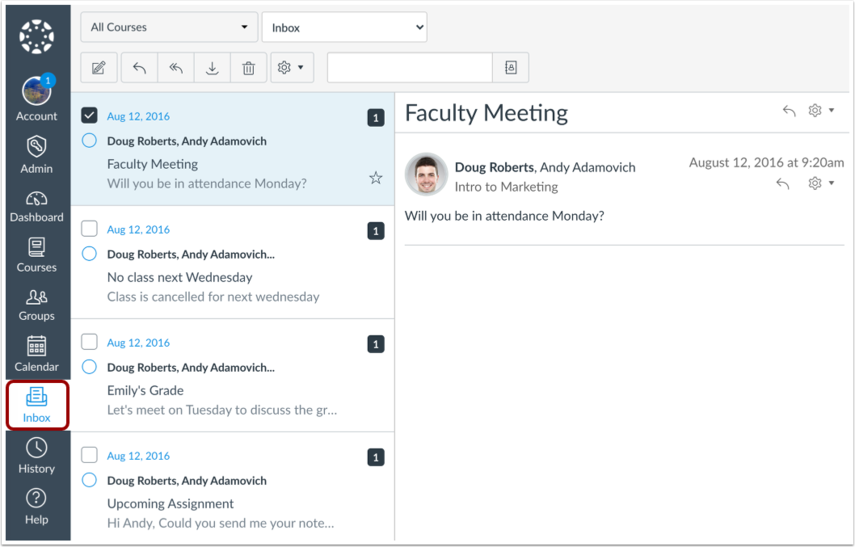Open the address book icon beside search
The image size is (855, 547).
coord(510,68)
